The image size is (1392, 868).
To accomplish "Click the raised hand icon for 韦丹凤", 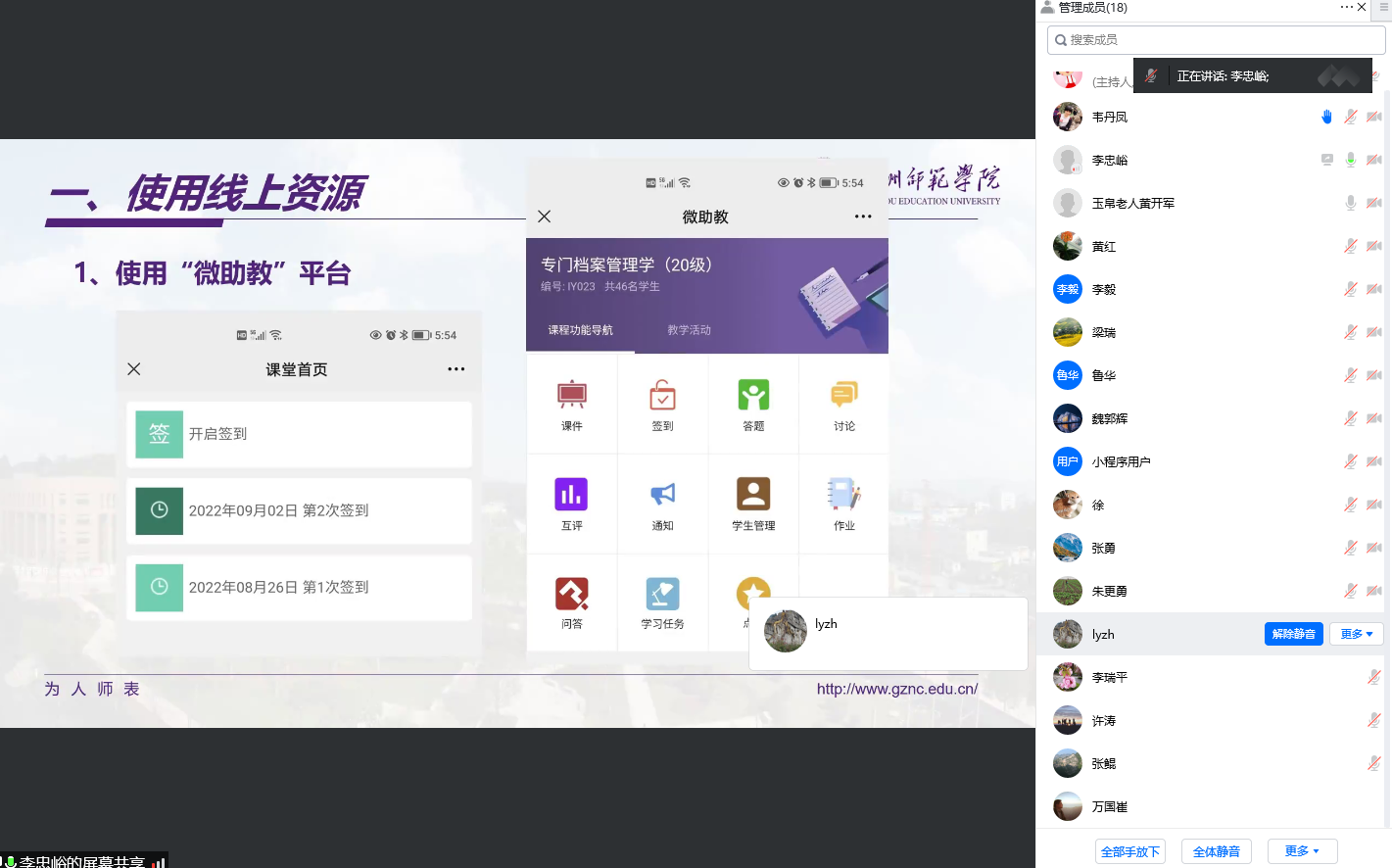I will click(x=1327, y=117).
